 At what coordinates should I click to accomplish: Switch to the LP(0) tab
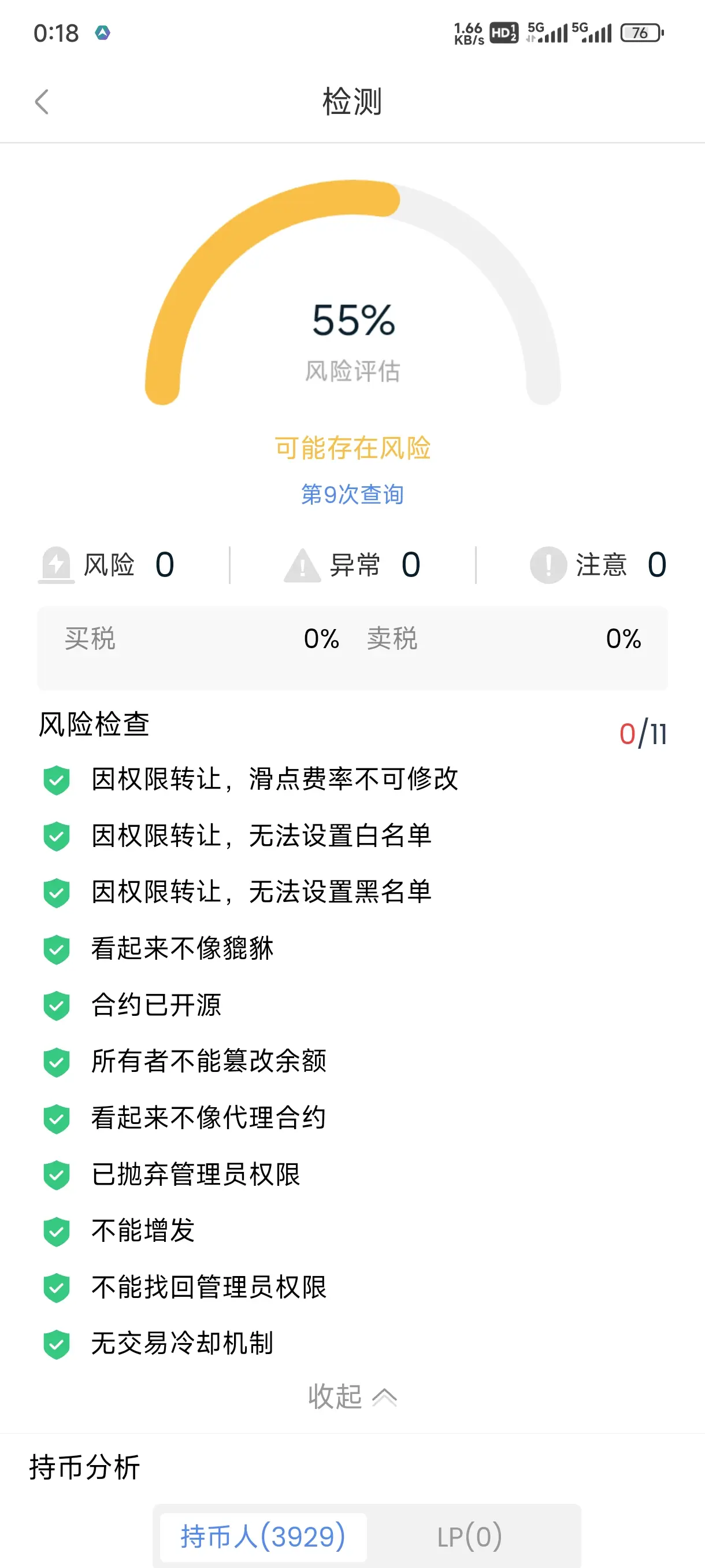coord(470,1537)
